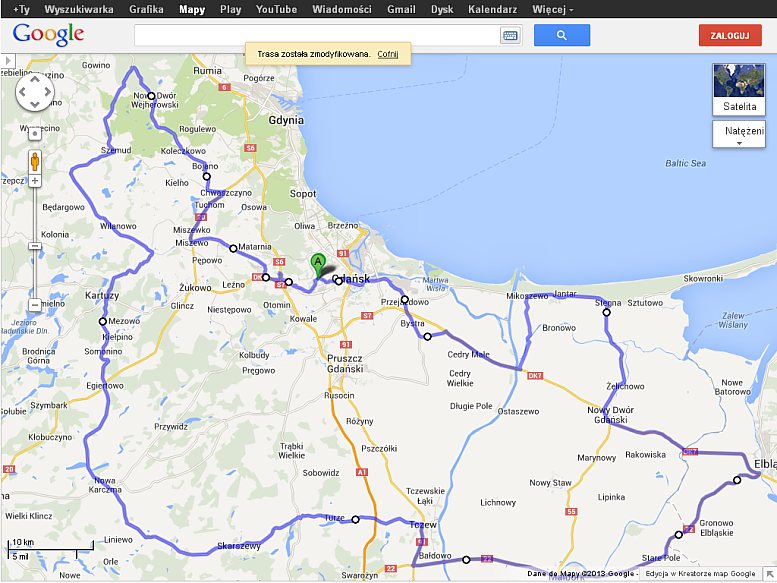The height and width of the screenshot is (583, 777).
Task: Open Grafika in the top bar
Action: click(x=146, y=9)
